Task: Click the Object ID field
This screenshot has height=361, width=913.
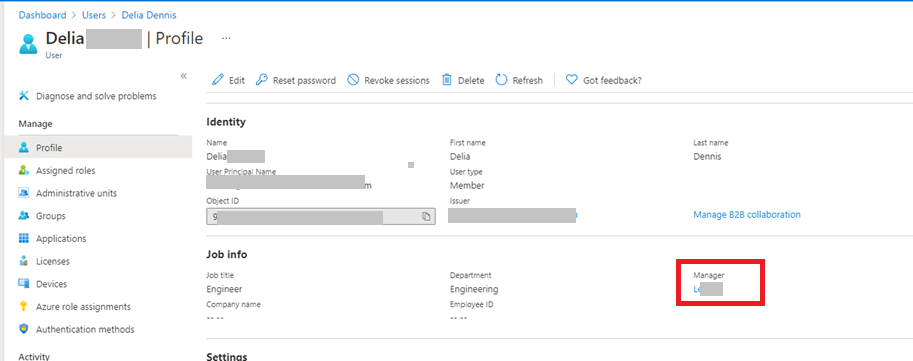Action: [321, 217]
